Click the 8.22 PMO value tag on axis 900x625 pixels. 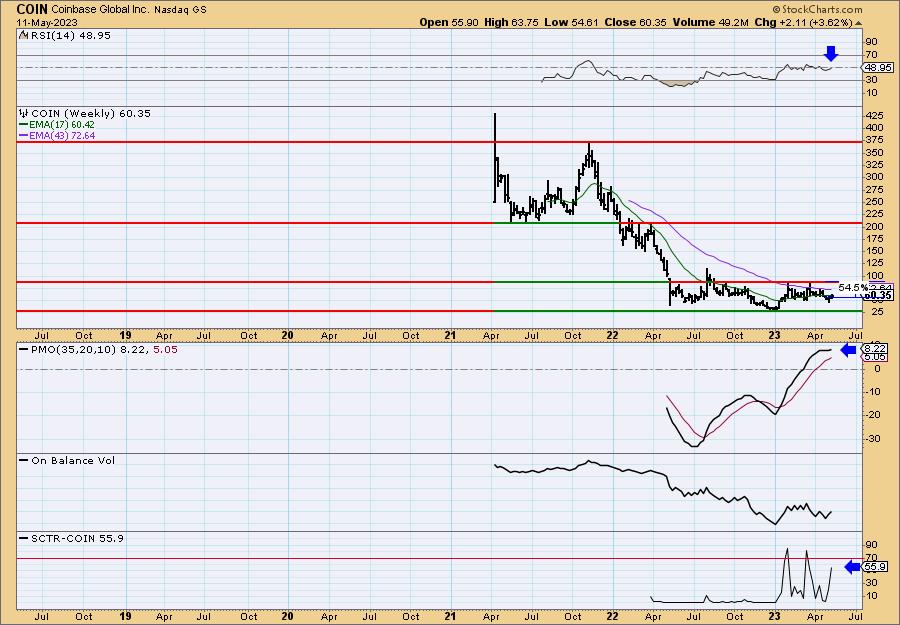(874, 348)
